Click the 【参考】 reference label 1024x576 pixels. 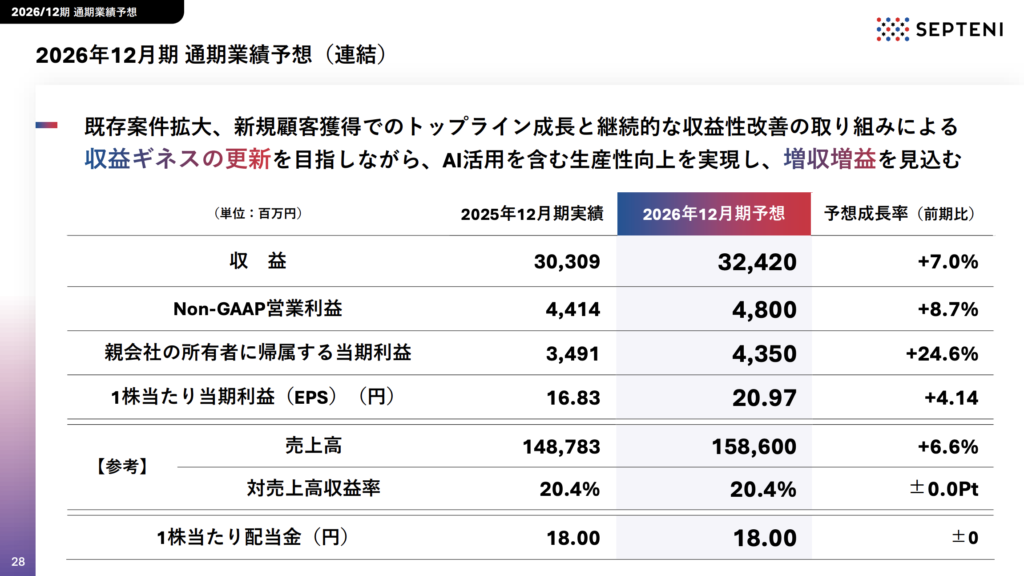tap(121, 466)
